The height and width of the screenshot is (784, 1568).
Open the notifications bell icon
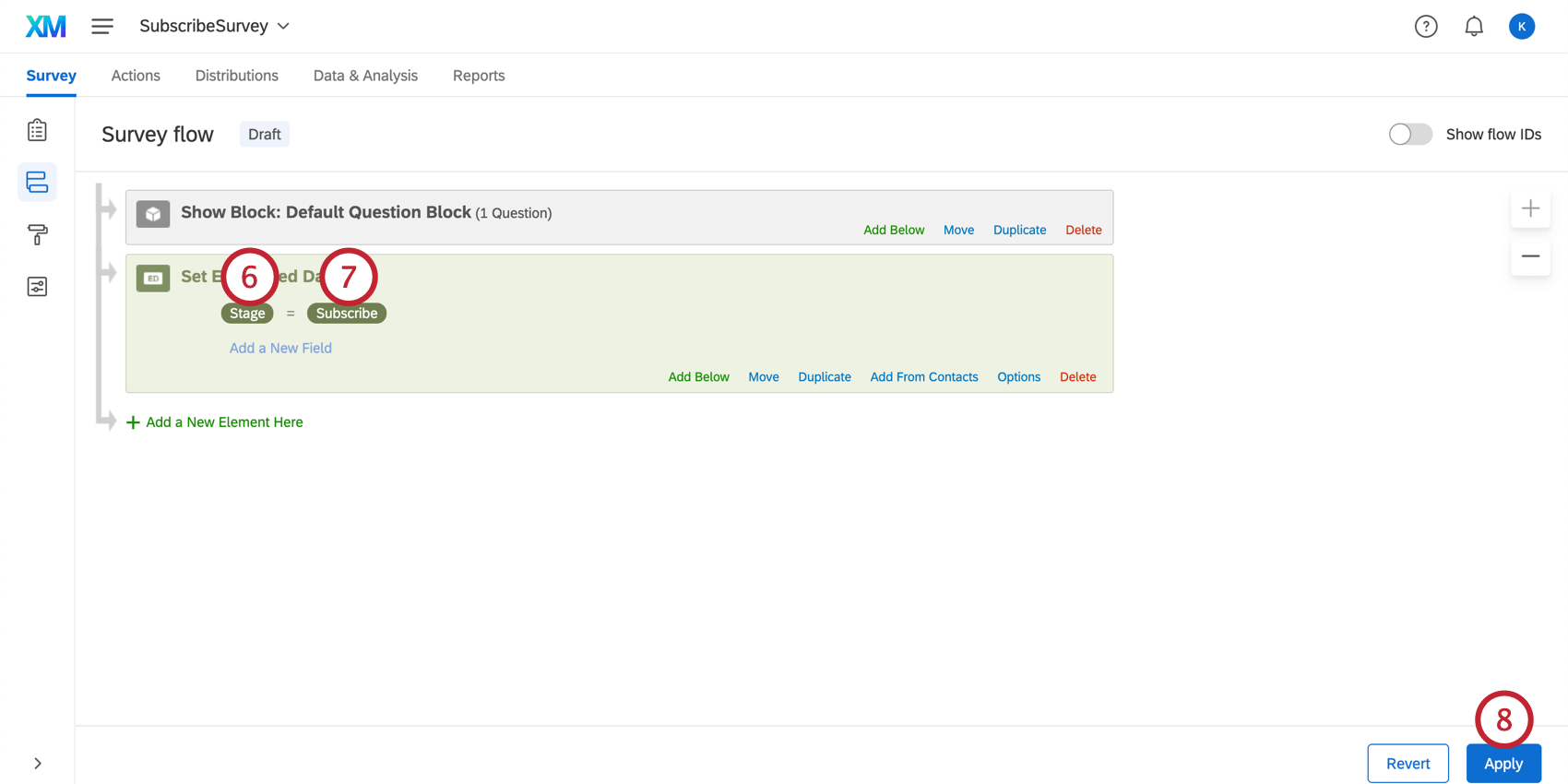coord(1474,27)
